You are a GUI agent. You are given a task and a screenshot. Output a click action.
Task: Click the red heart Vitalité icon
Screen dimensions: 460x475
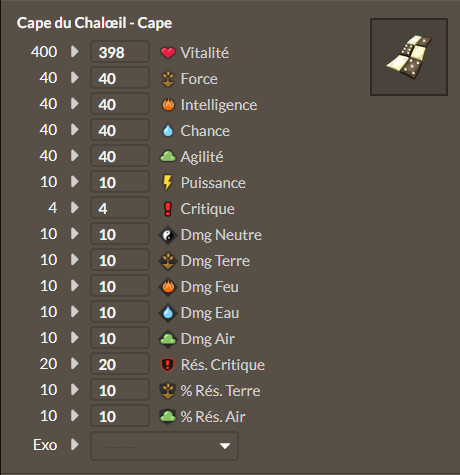tap(168, 53)
